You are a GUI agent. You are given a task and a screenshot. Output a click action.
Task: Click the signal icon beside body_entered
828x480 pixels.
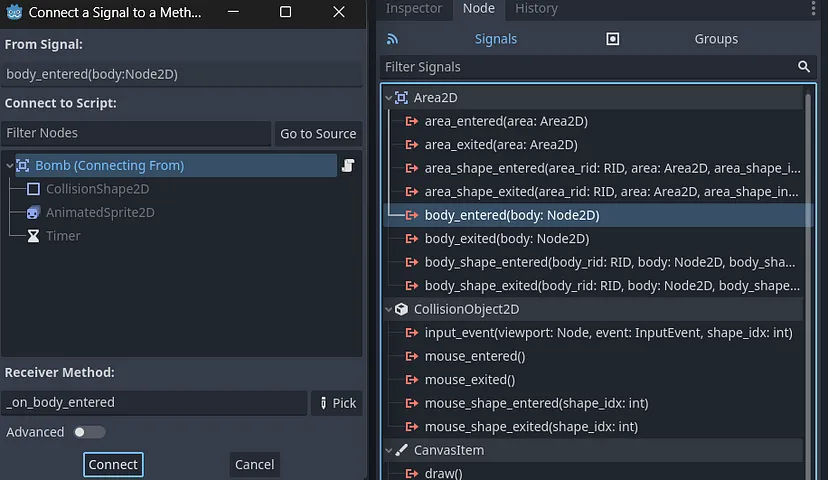pyautogui.click(x=412, y=215)
